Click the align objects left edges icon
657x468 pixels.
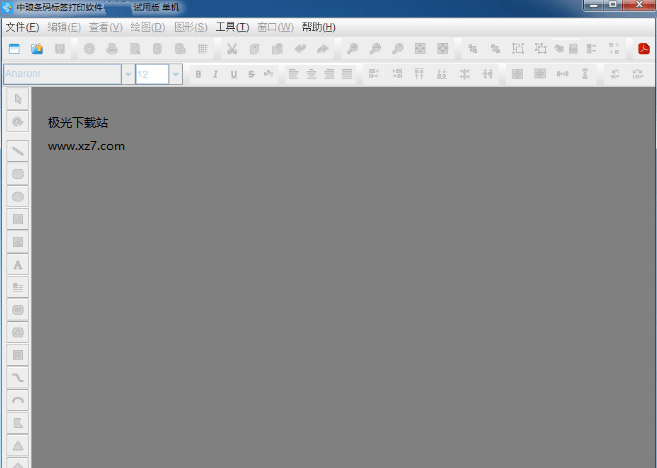[373, 74]
